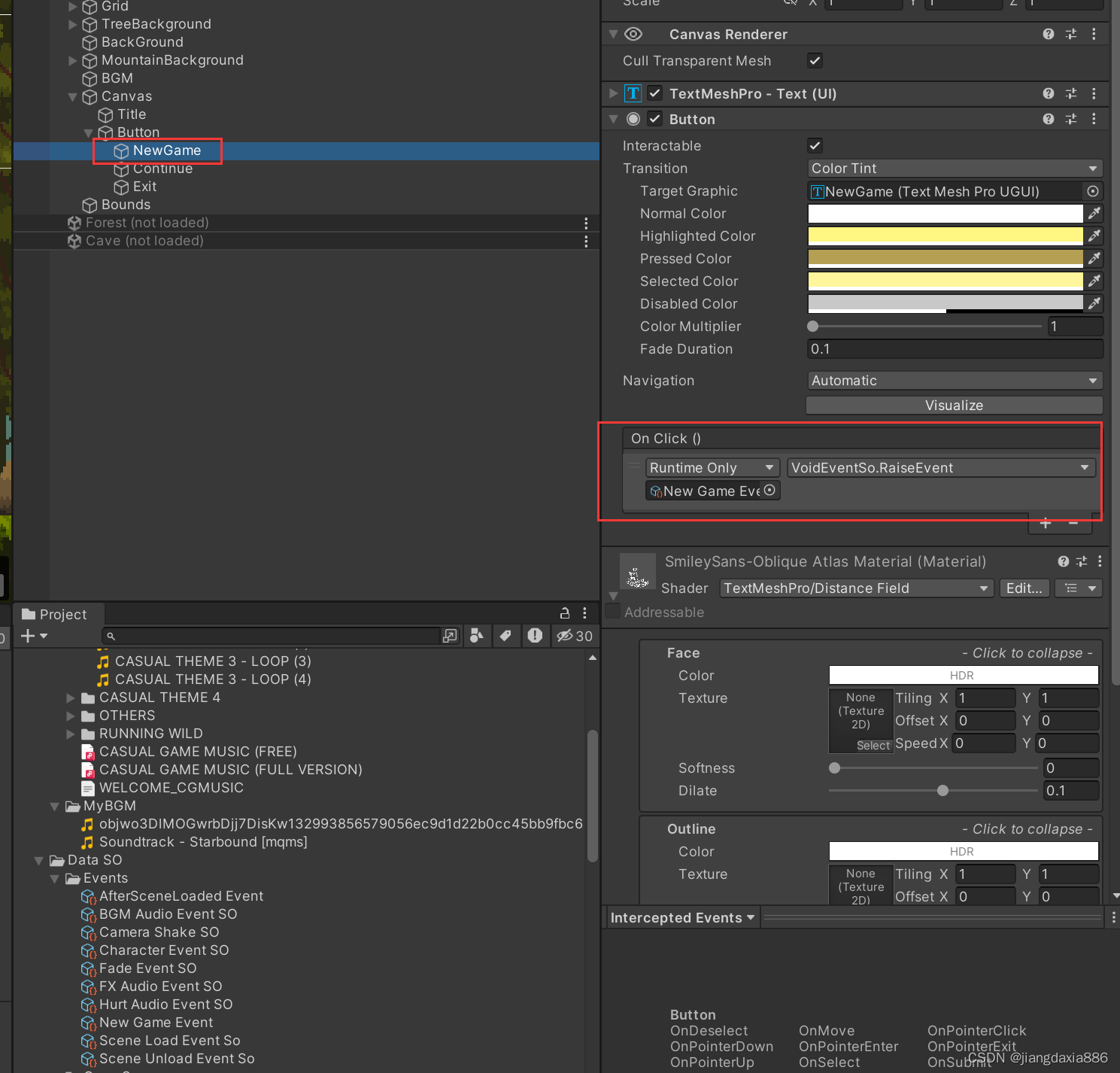Click the Project panel vertical scrollbar

point(593,795)
